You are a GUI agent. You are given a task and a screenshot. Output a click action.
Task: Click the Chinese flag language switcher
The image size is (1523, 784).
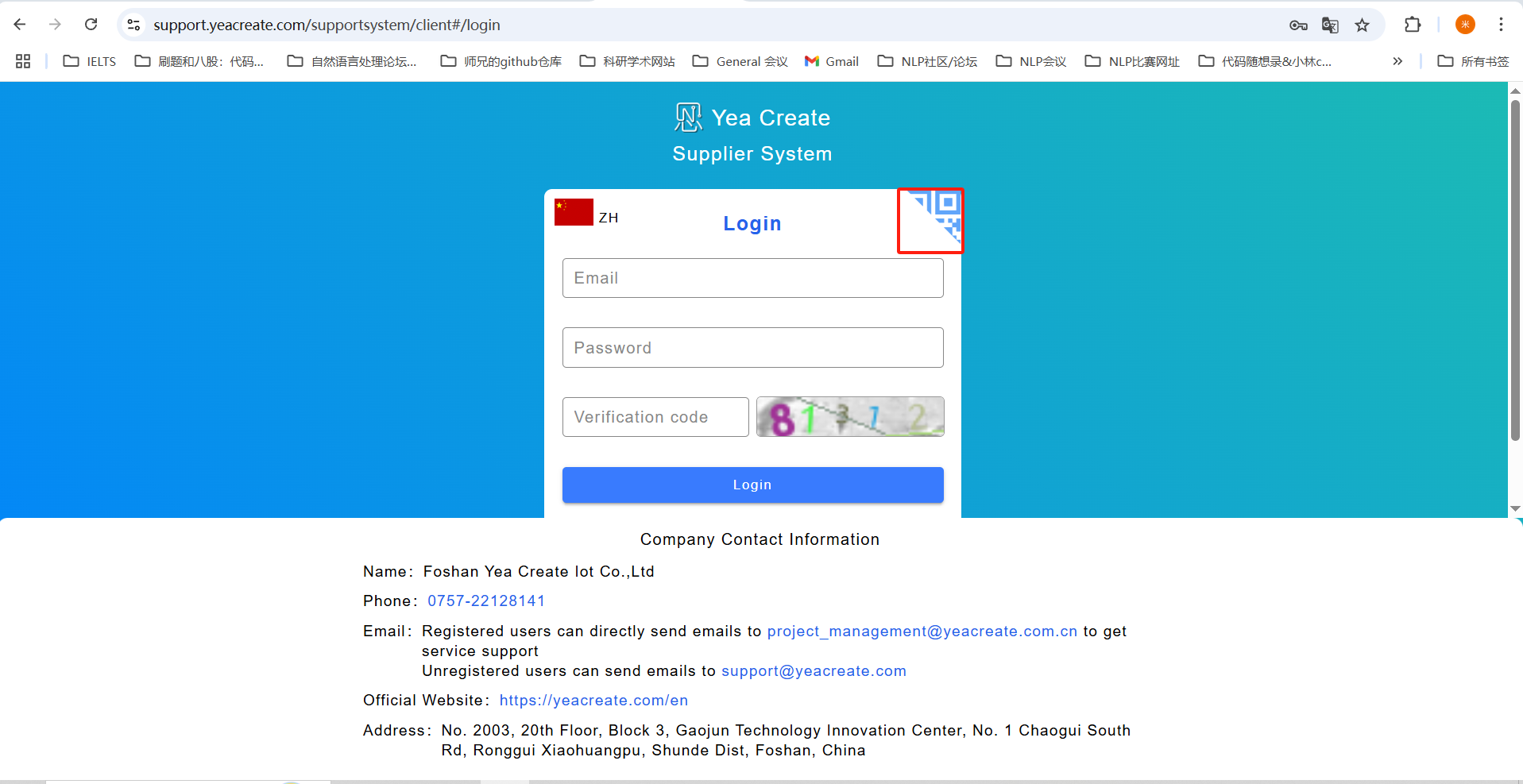click(x=574, y=213)
